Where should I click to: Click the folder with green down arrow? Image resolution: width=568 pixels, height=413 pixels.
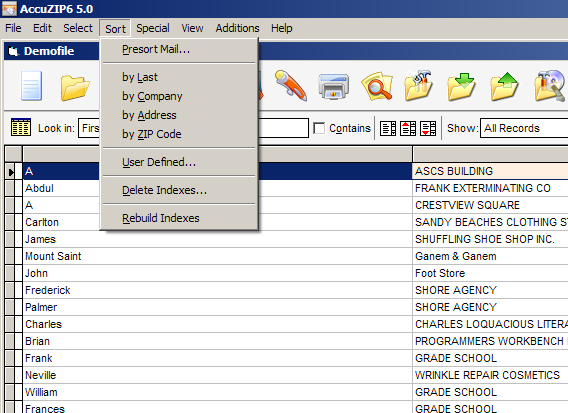(462, 86)
